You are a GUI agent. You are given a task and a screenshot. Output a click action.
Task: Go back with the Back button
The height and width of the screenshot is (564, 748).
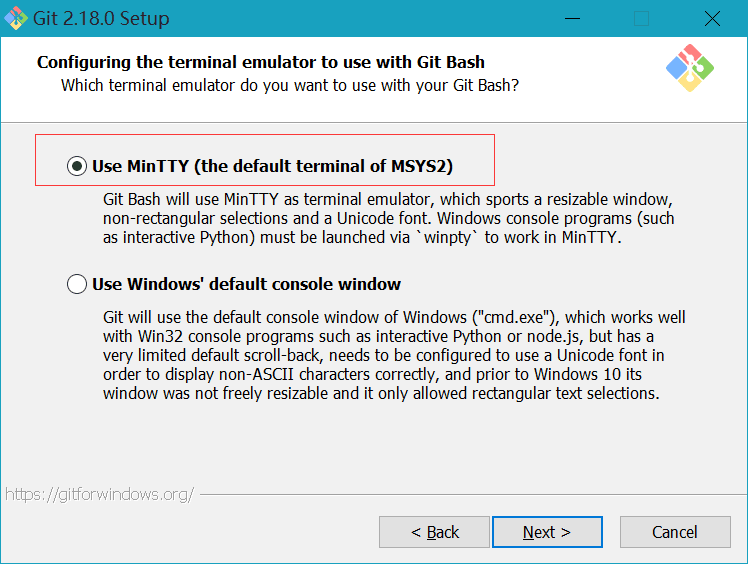[435, 532]
